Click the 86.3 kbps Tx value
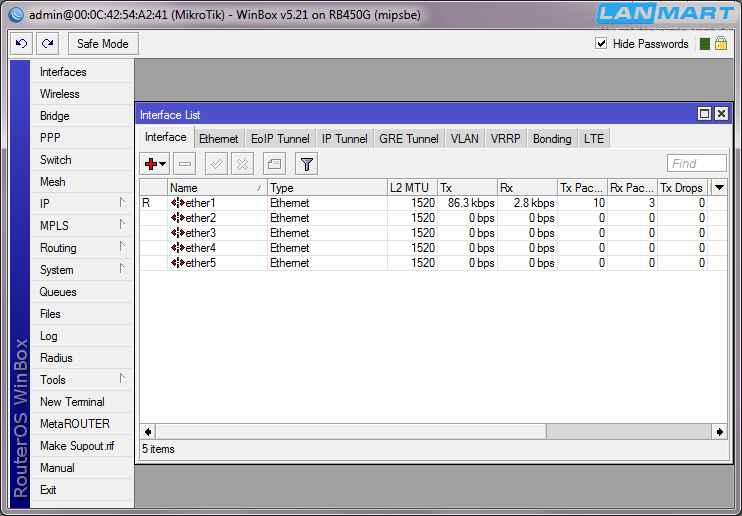Image resolution: width=742 pixels, height=516 pixels. pyautogui.click(x=471, y=203)
